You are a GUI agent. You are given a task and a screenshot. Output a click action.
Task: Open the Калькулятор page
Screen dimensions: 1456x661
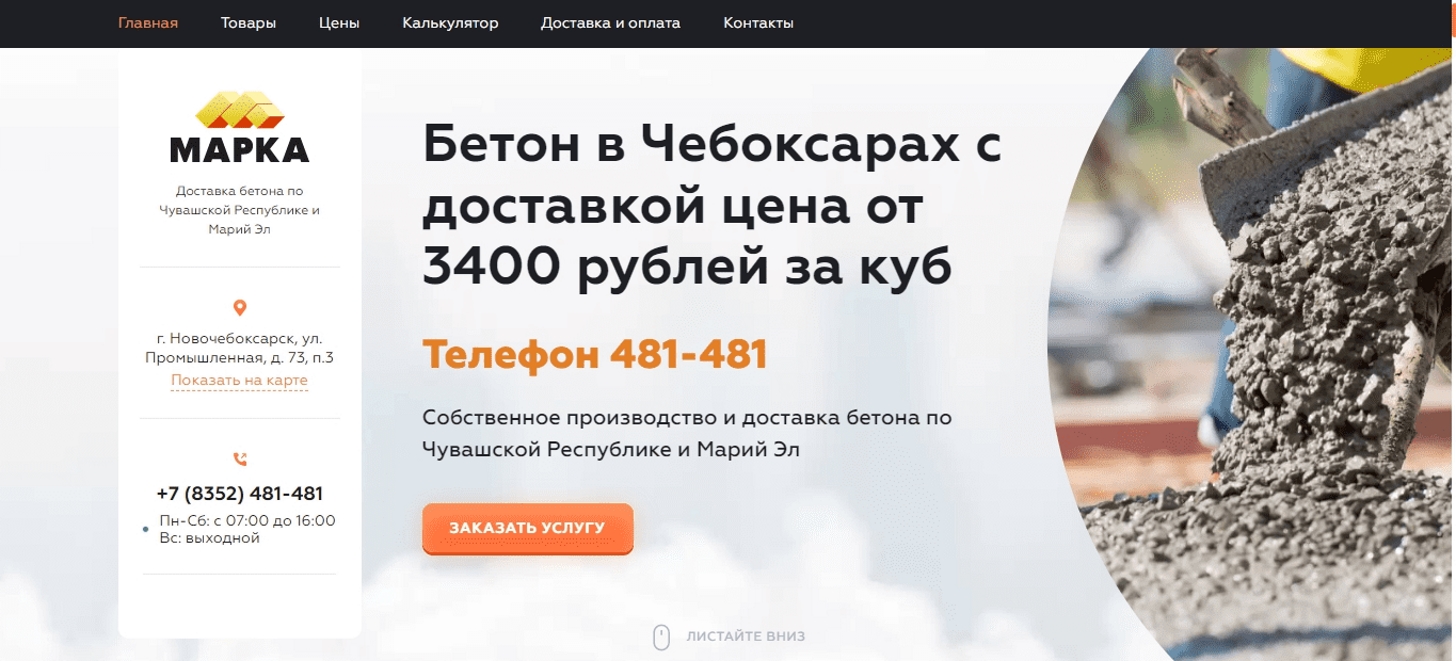450,23
